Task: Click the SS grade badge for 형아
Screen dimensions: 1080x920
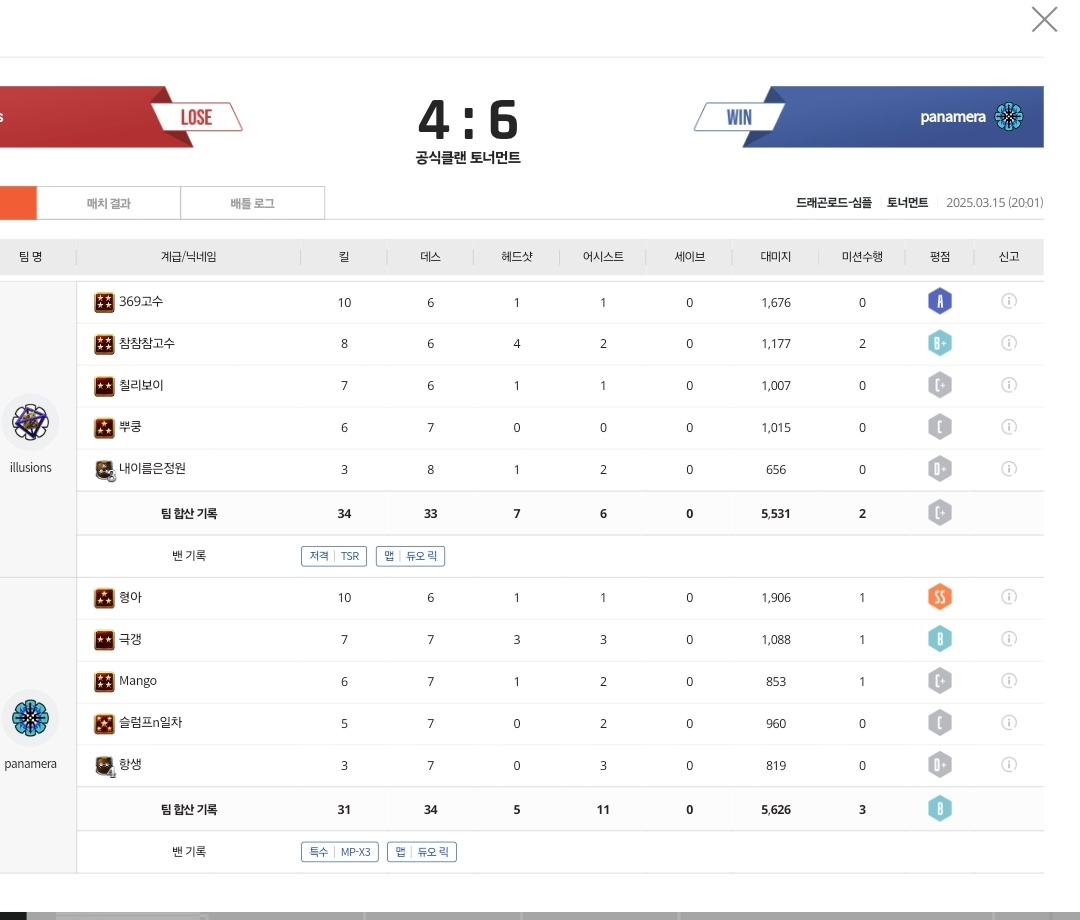Action: click(x=939, y=597)
